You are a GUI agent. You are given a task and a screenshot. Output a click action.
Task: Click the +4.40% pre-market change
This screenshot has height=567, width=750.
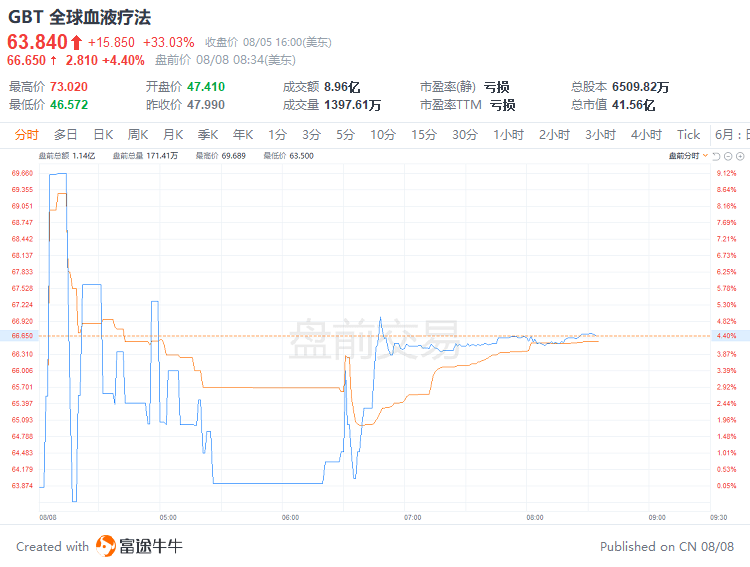point(123,60)
